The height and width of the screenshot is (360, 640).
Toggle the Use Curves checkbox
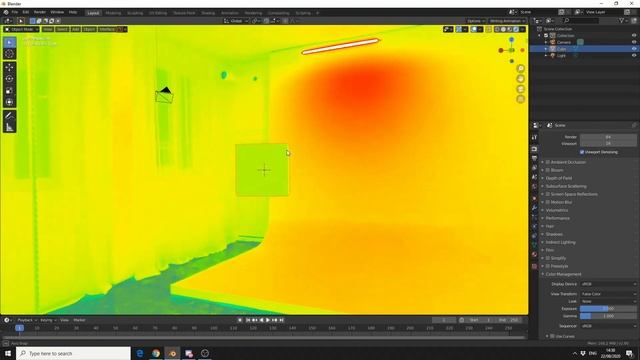pyautogui.click(x=553, y=336)
